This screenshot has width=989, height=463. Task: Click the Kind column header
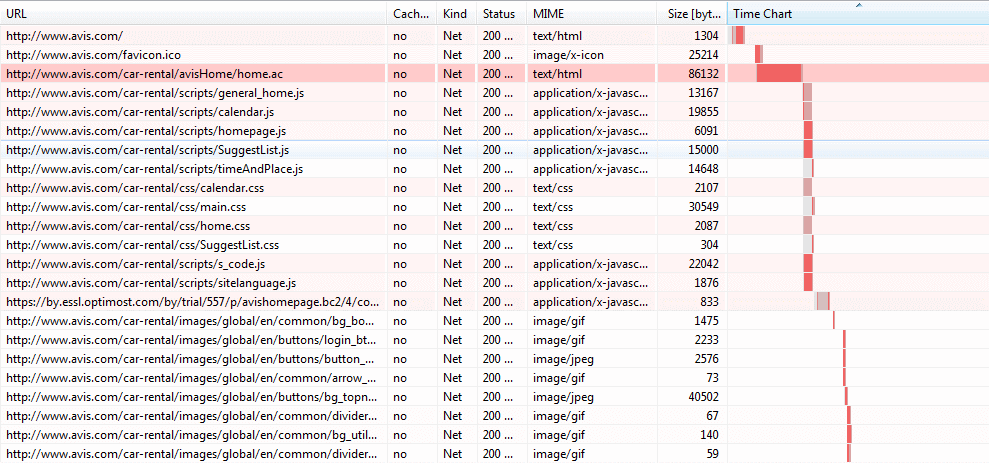click(x=457, y=13)
